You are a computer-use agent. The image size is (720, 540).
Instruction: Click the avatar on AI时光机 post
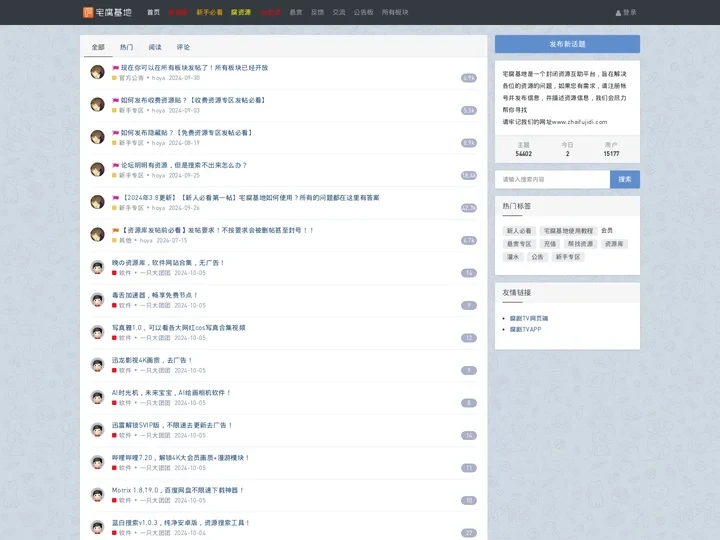point(97,397)
